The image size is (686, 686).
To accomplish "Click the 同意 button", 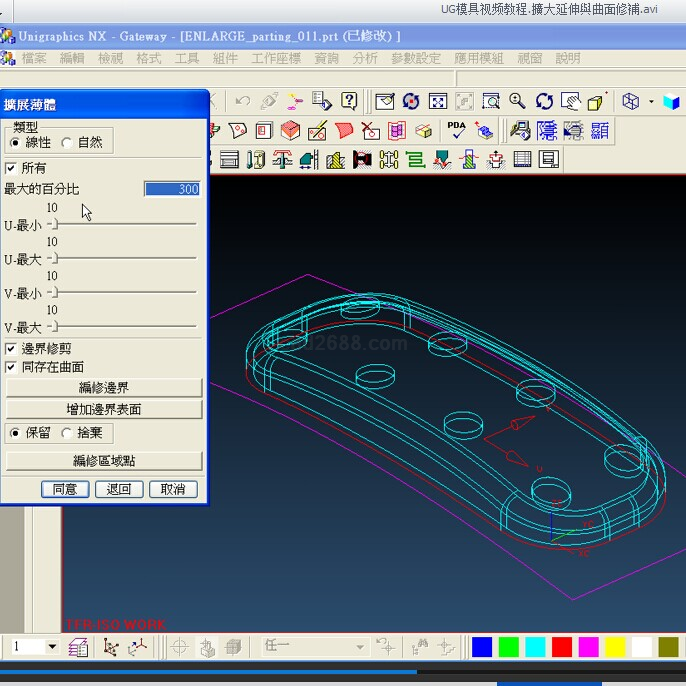I will [65, 489].
